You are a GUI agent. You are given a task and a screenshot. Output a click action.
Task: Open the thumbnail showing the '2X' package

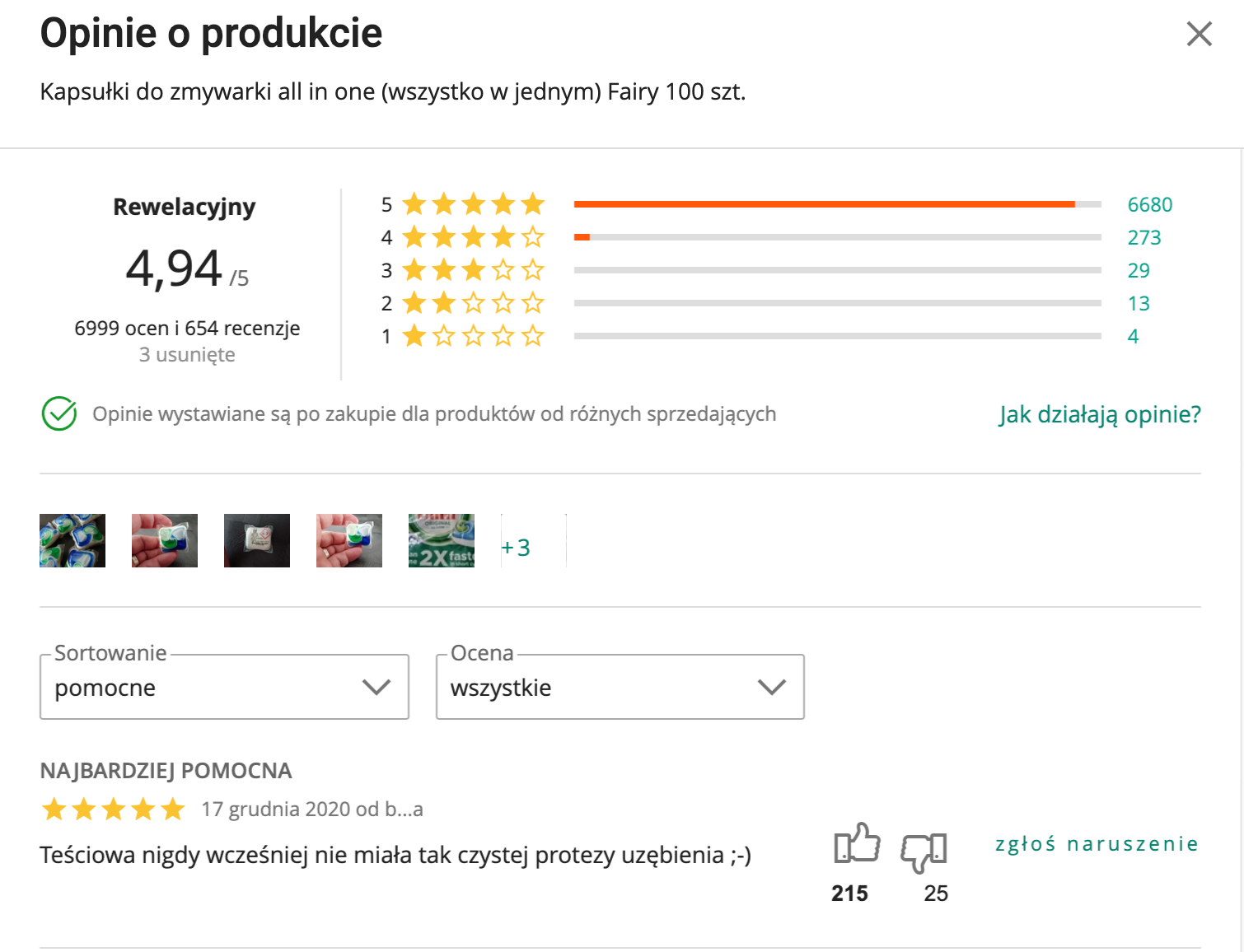[442, 540]
